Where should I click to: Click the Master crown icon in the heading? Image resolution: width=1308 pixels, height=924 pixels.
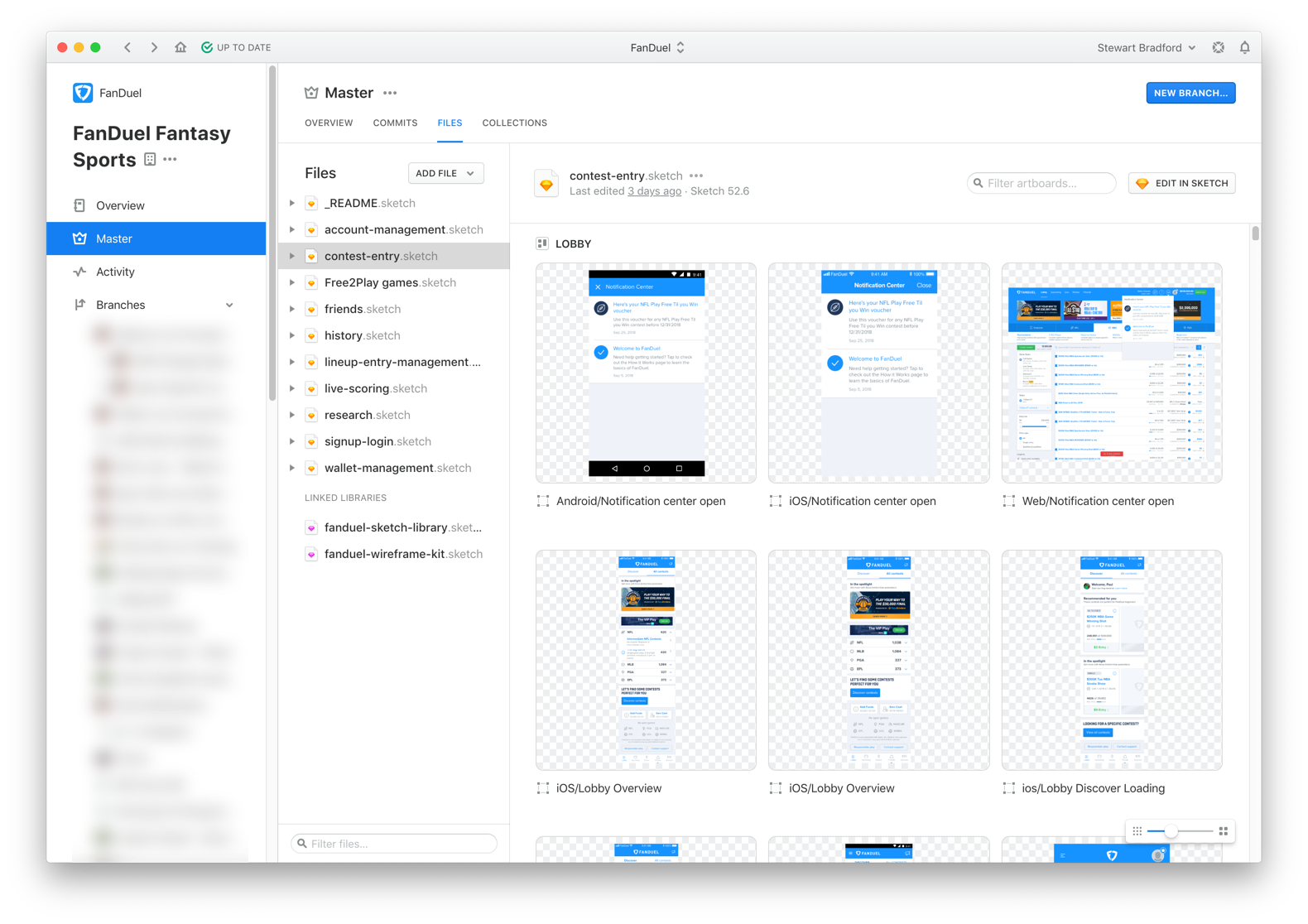pos(311,93)
